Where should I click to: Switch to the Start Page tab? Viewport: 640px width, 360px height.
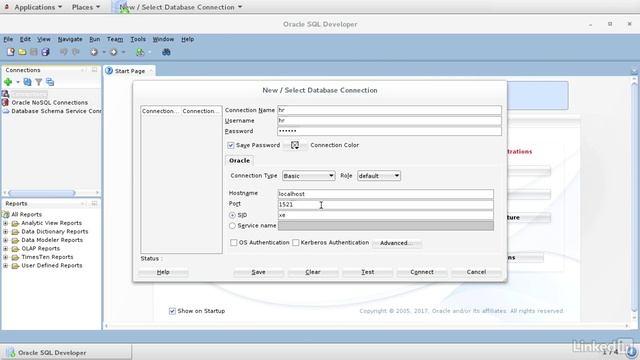point(129,71)
